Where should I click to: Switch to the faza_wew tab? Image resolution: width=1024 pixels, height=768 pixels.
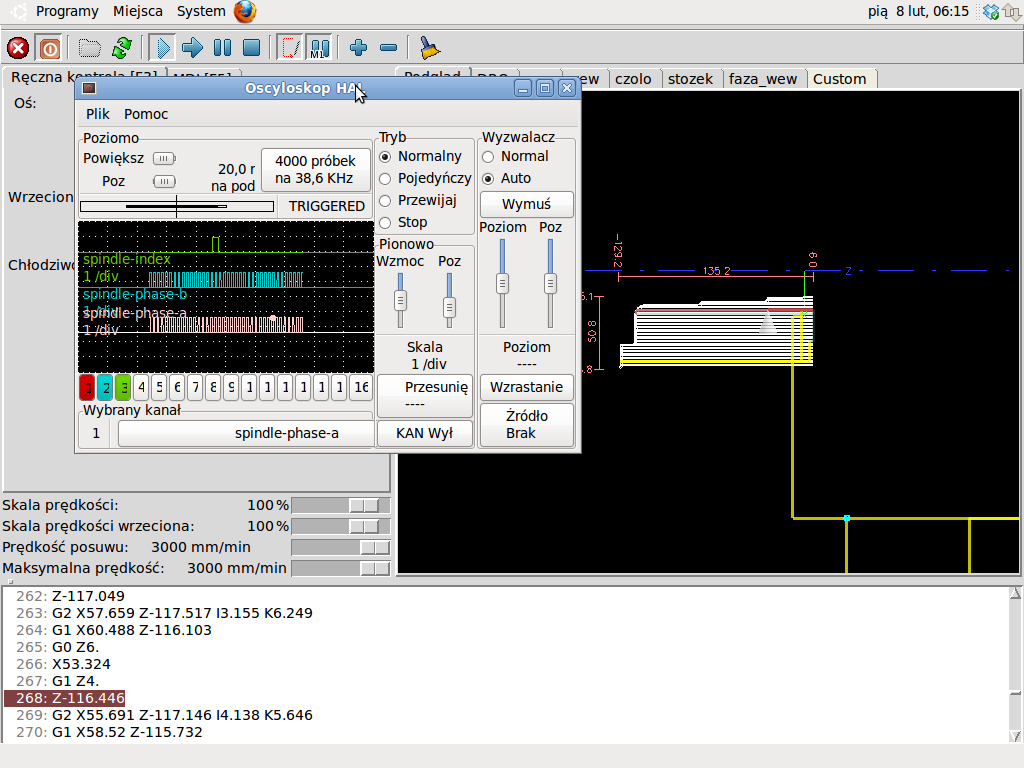[763, 79]
